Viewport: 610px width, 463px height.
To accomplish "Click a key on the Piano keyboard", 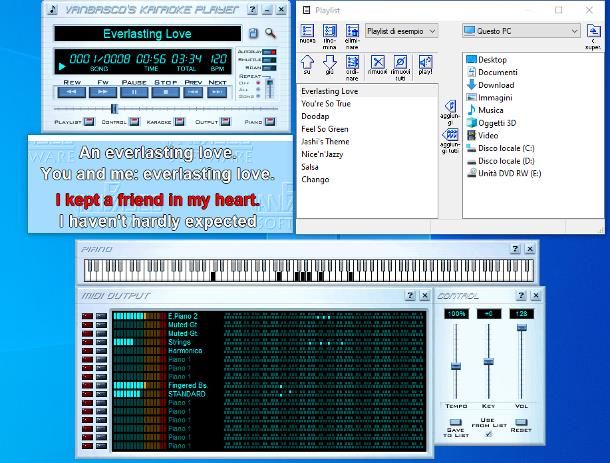I will [309, 270].
